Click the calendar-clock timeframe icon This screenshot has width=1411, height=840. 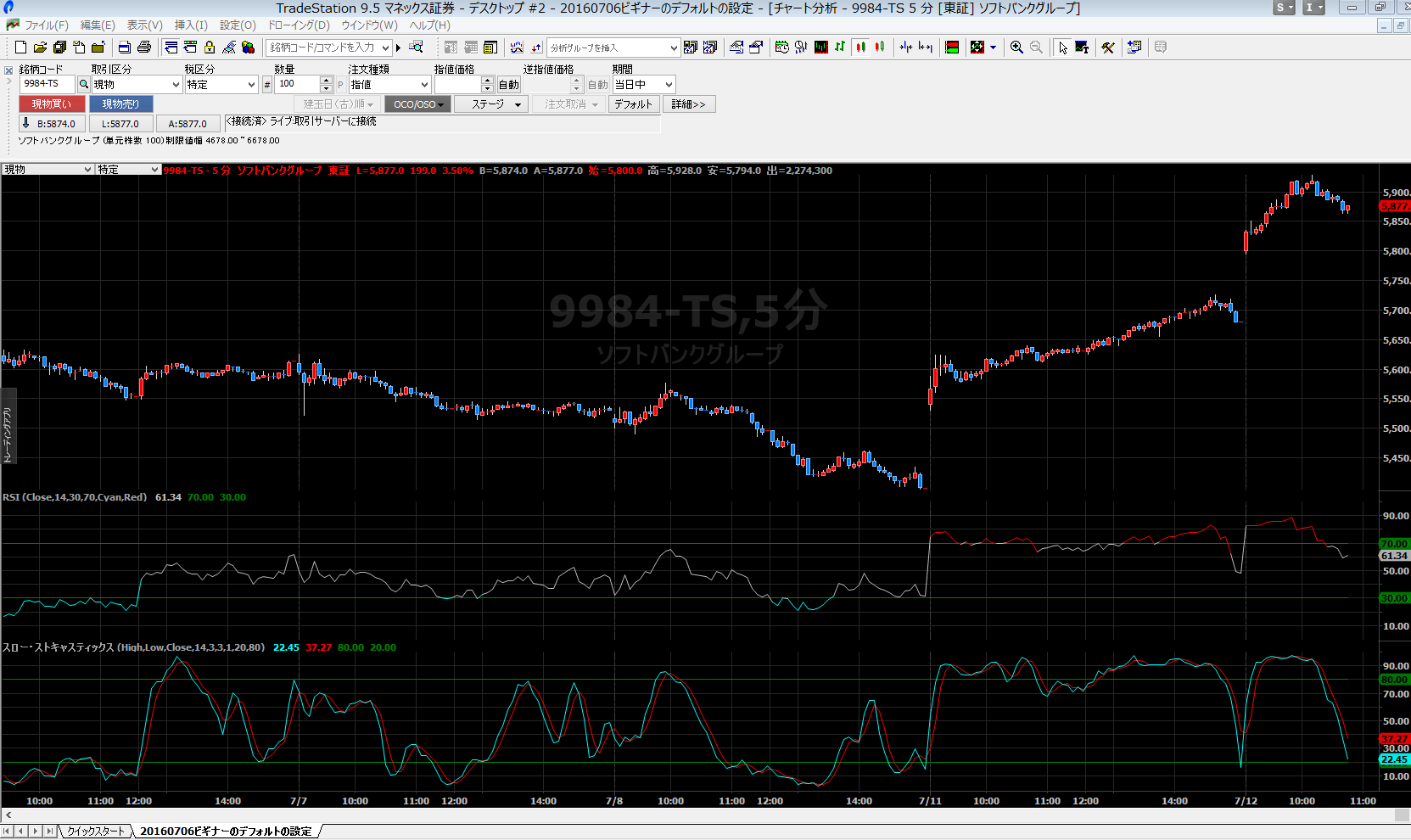tap(782, 48)
